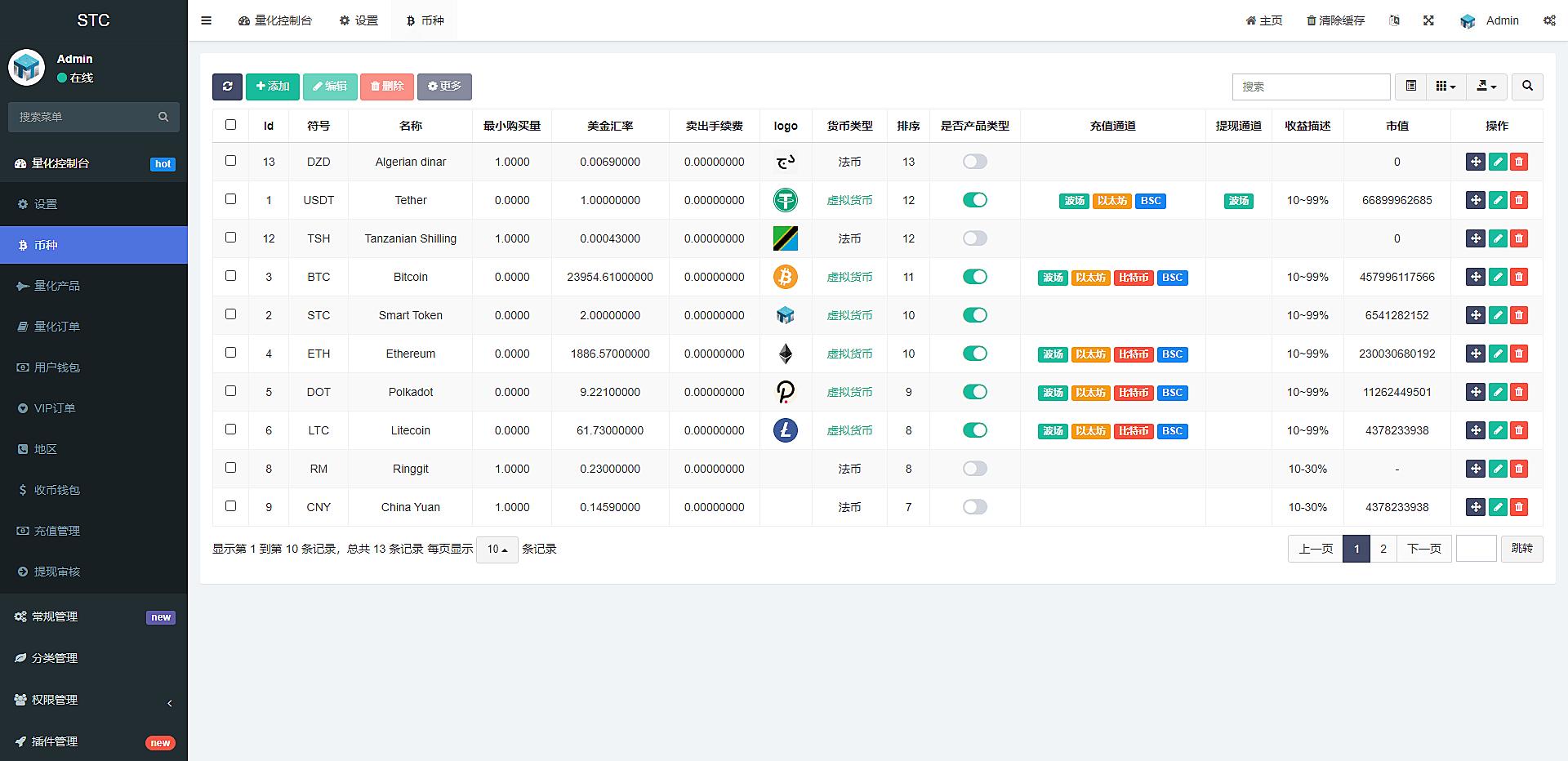Toggle the card view list icon
Screen dimensions: 1568x761
point(1410,87)
